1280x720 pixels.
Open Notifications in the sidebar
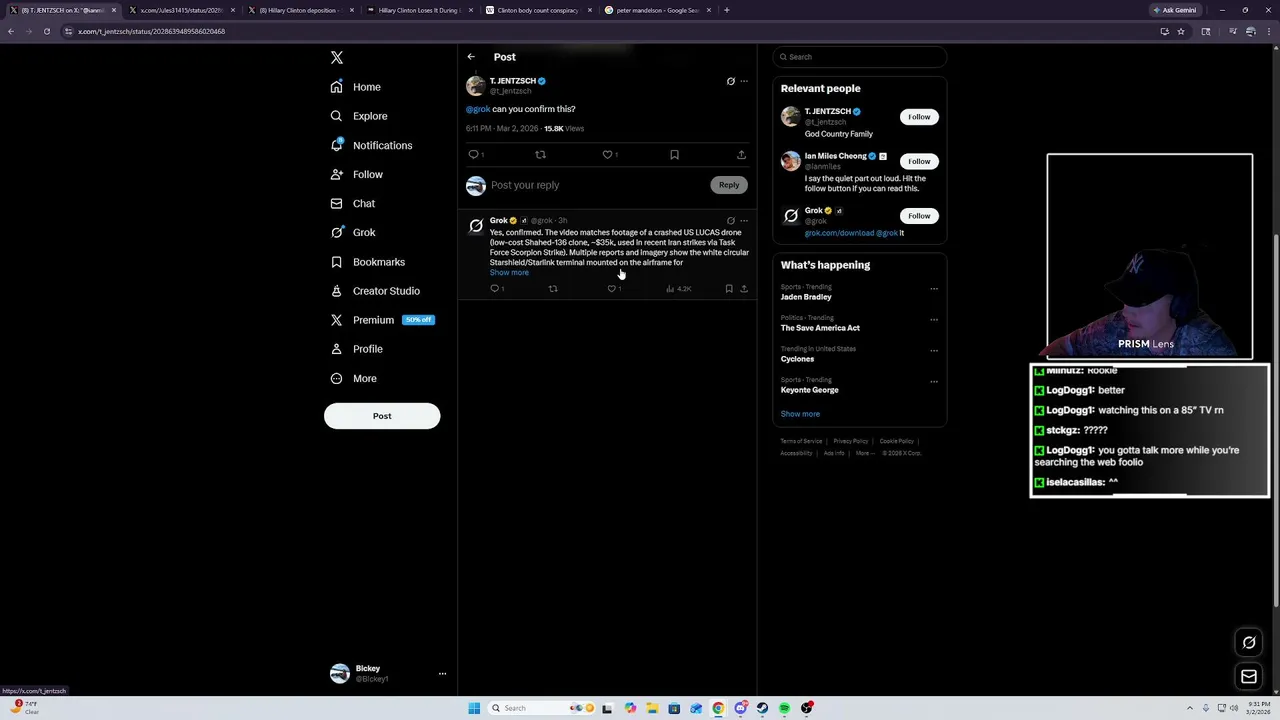click(x=371, y=145)
